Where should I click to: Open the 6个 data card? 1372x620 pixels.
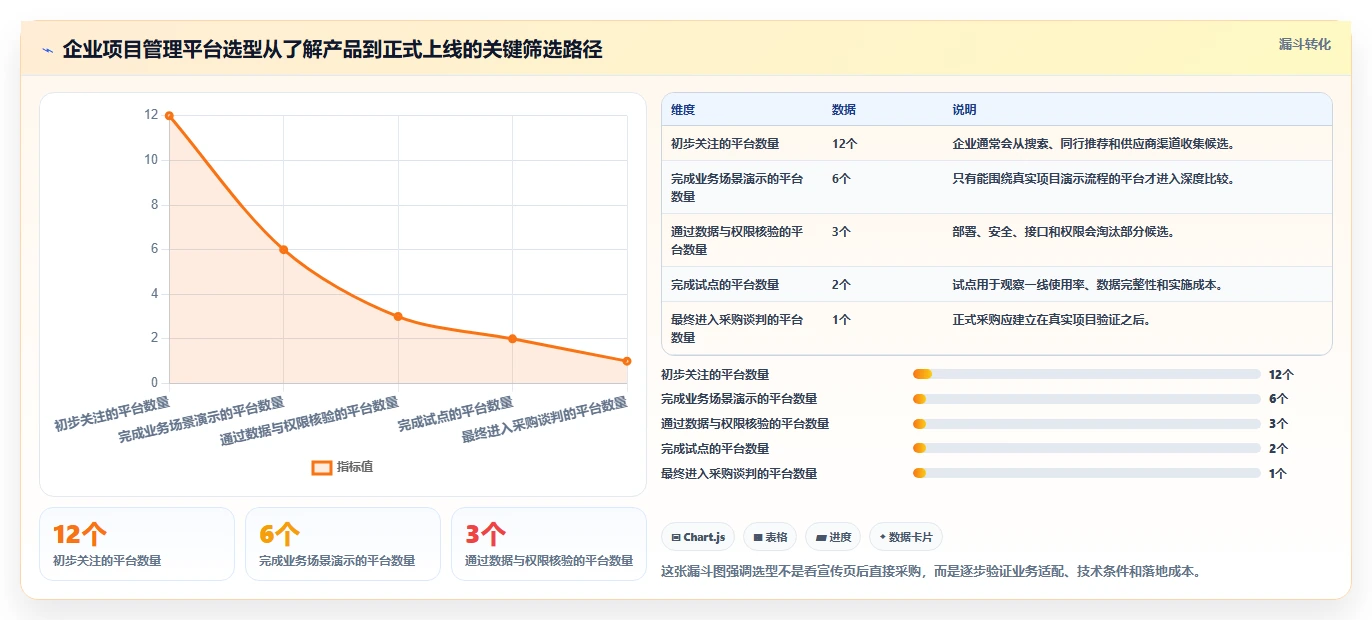click(343, 544)
